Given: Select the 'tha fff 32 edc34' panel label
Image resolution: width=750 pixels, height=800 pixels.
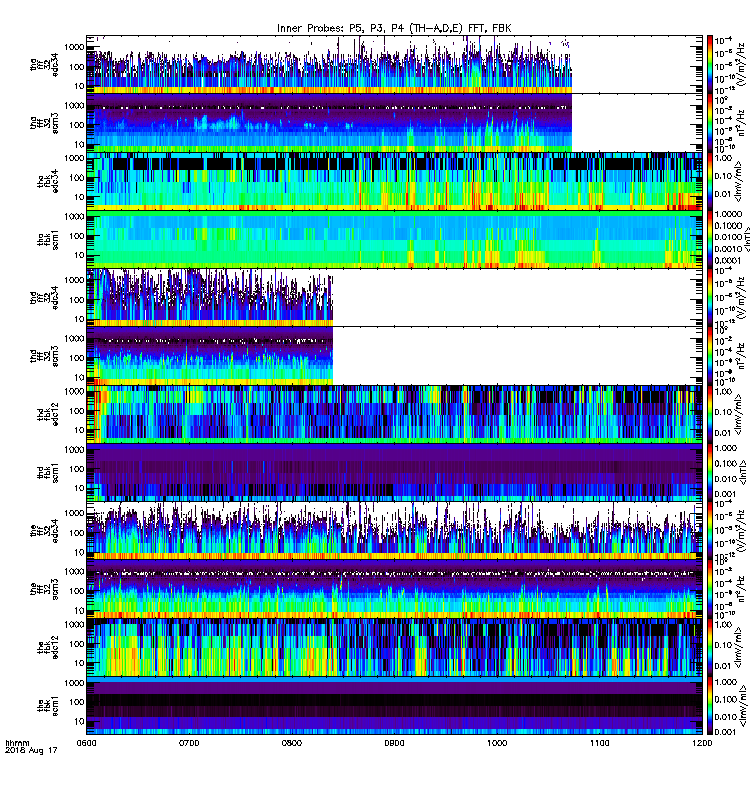Looking at the screenshot, I should coord(44,65).
